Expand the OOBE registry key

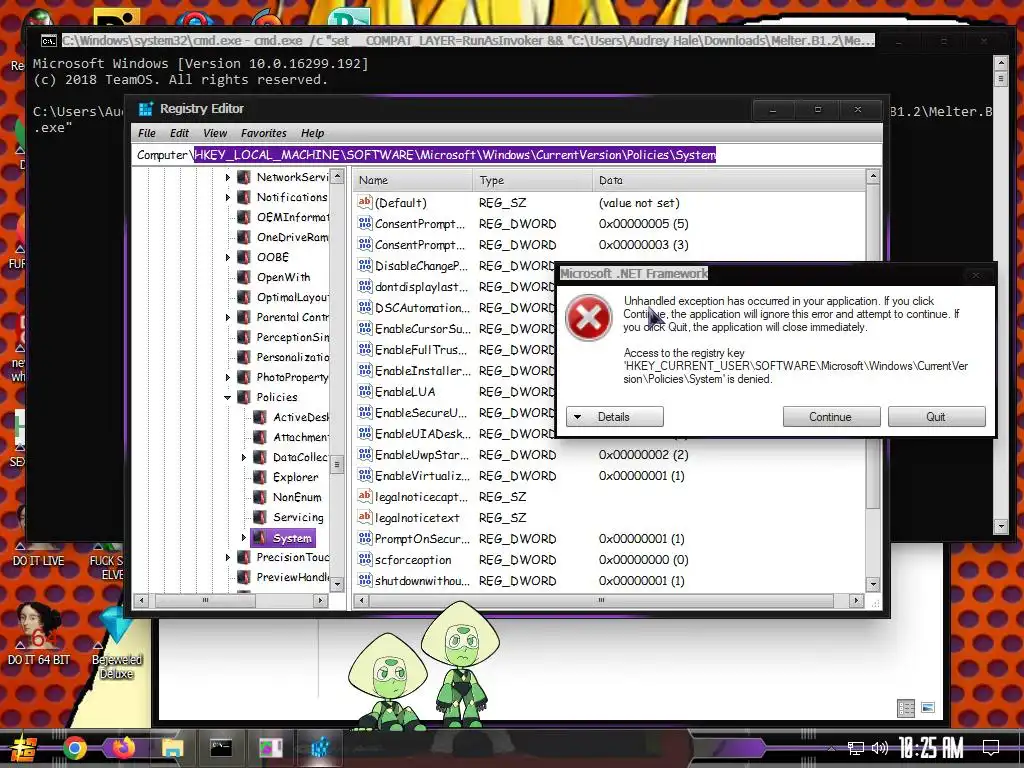[228, 257]
